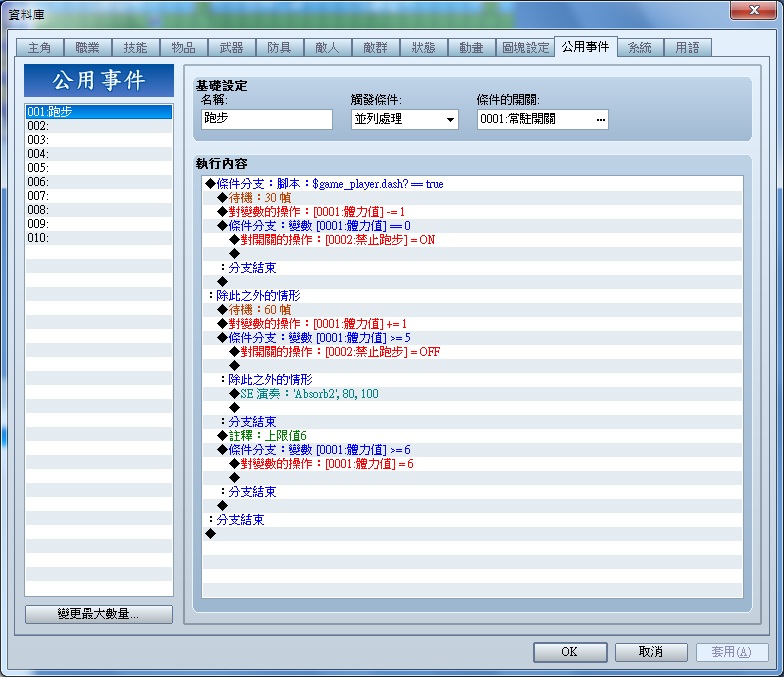Close the 資料庫 window
The image size is (784, 677).
[754, 10]
